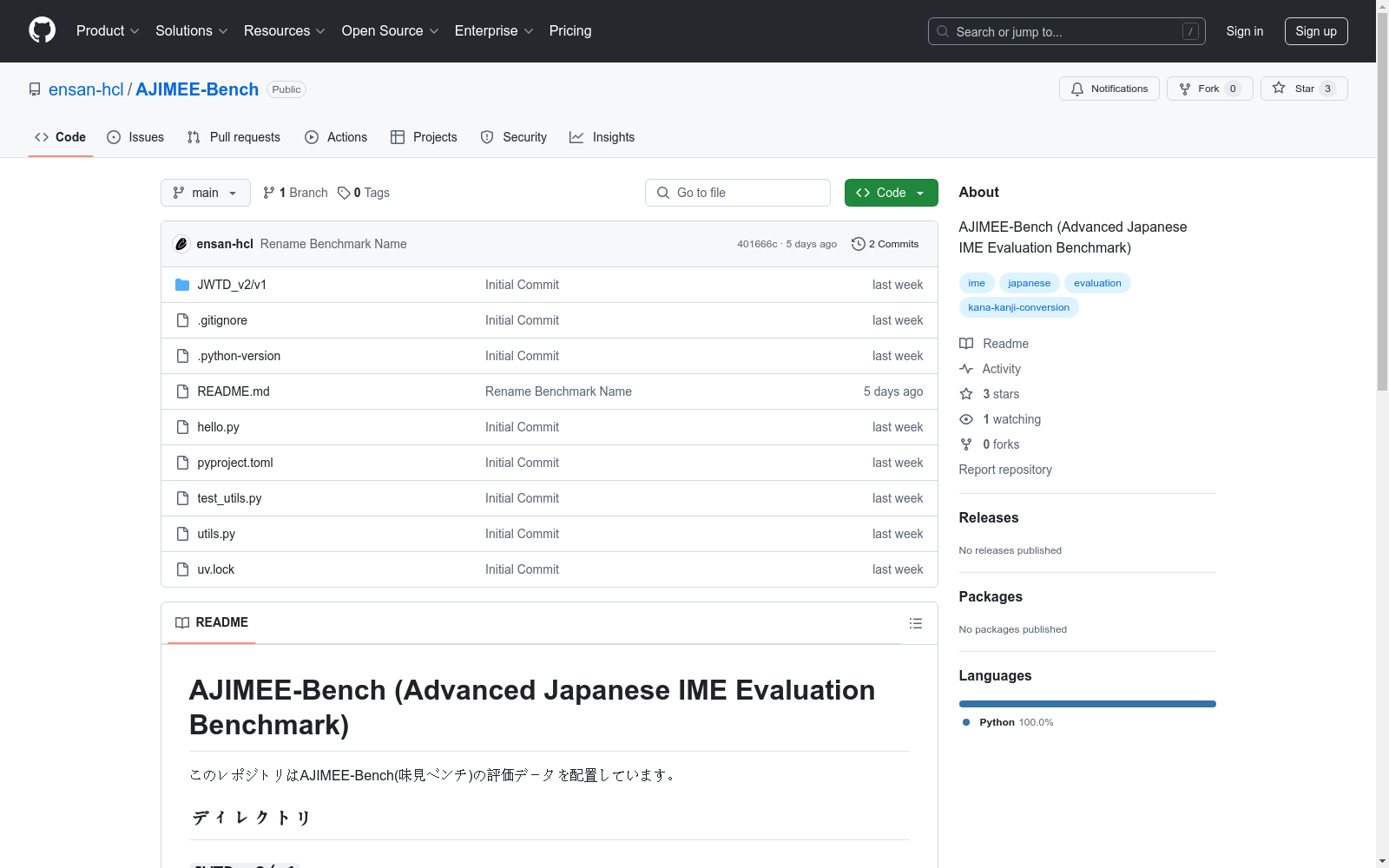Switch to the Insights tab

602,137
